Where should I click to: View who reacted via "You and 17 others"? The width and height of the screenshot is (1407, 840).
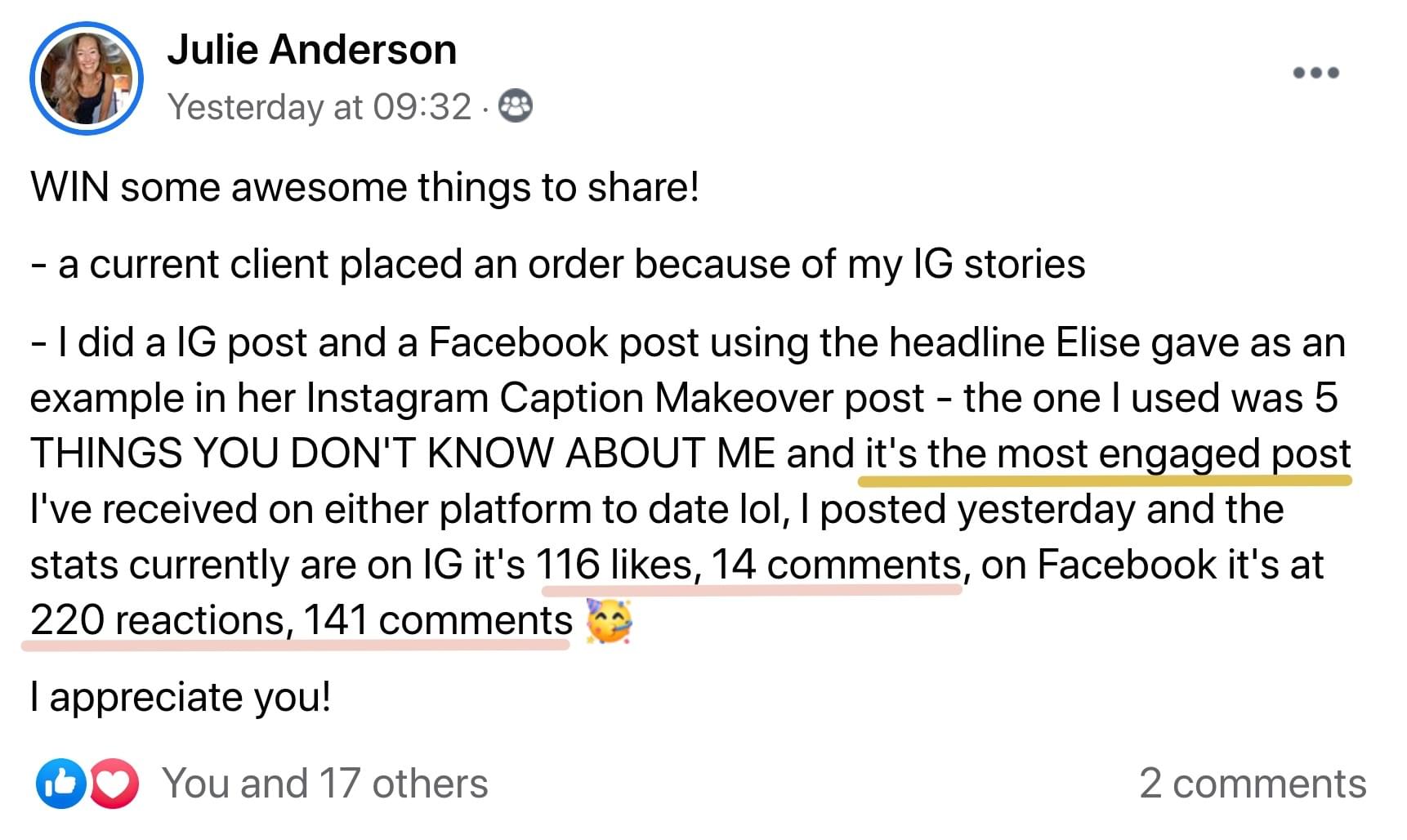click(325, 784)
